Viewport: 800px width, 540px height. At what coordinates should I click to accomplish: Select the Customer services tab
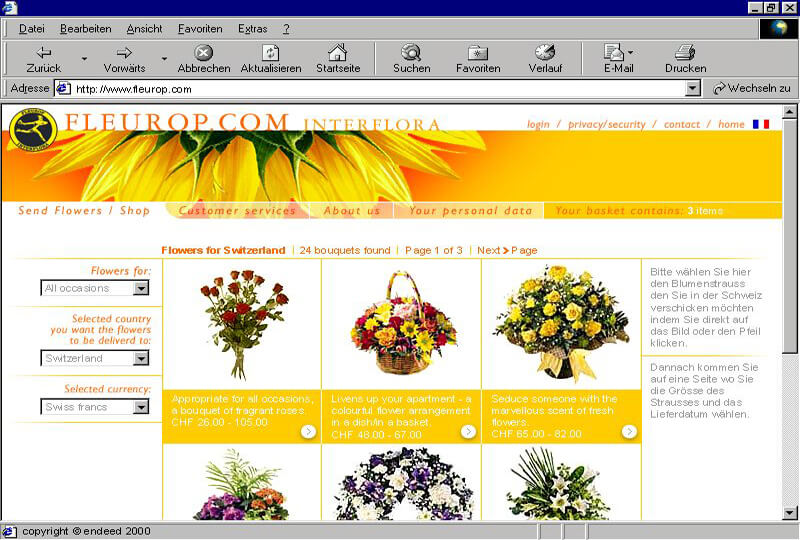pyautogui.click(x=237, y=210)
